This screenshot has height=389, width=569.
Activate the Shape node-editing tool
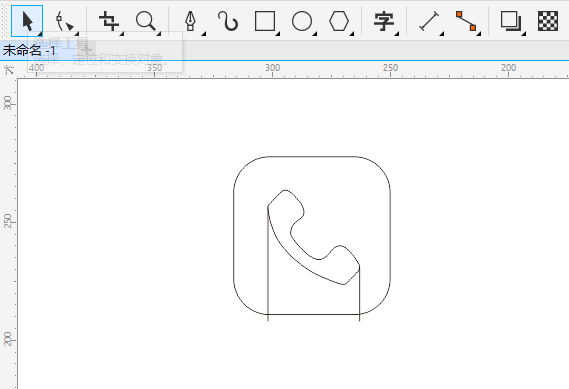[x=65, y=21]
